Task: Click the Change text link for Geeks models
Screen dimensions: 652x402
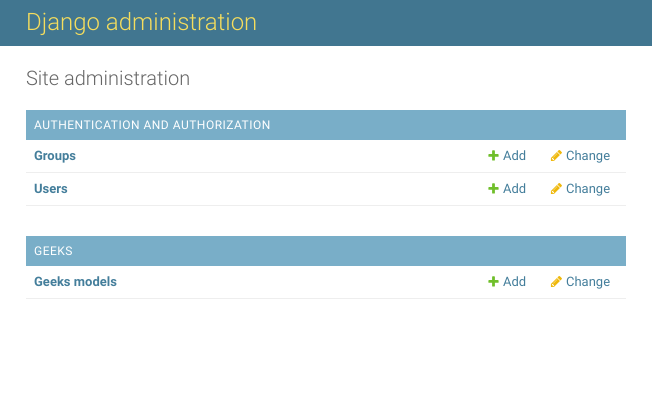Action: pyautogui.click(x=588, y=281)
